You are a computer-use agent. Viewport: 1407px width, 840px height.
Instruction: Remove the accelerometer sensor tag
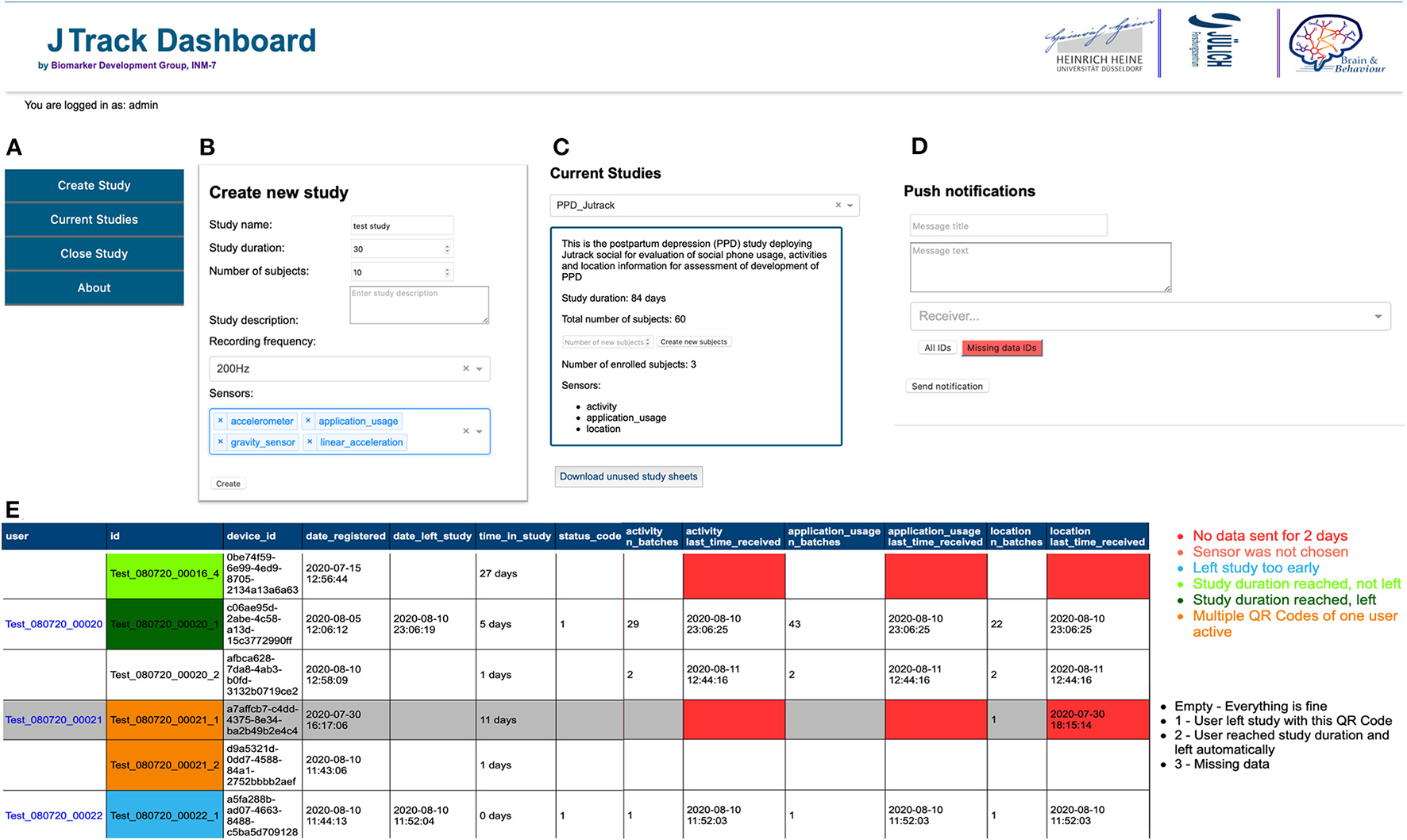tap(221, 421)
